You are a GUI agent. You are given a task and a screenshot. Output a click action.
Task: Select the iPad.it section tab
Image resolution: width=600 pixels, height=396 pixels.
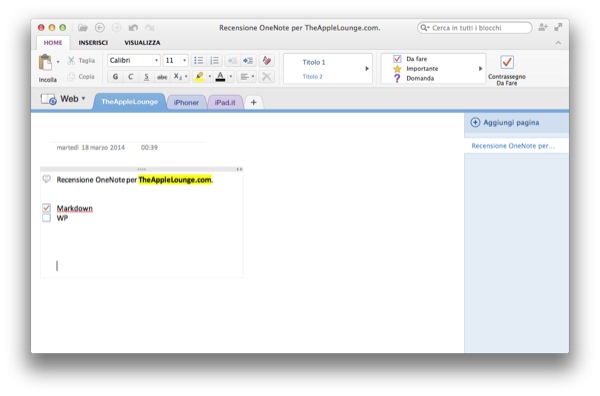coord(225,103)
